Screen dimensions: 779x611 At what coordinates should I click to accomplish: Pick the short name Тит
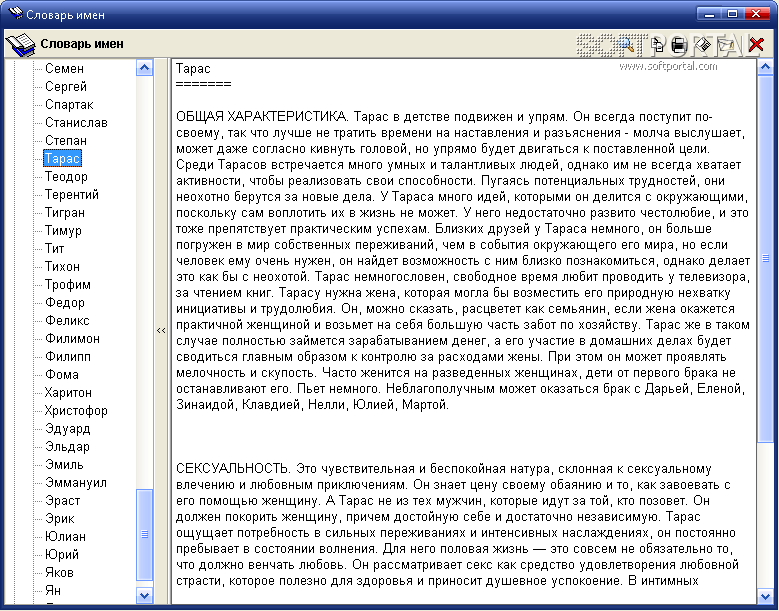[x=54, y=248]
